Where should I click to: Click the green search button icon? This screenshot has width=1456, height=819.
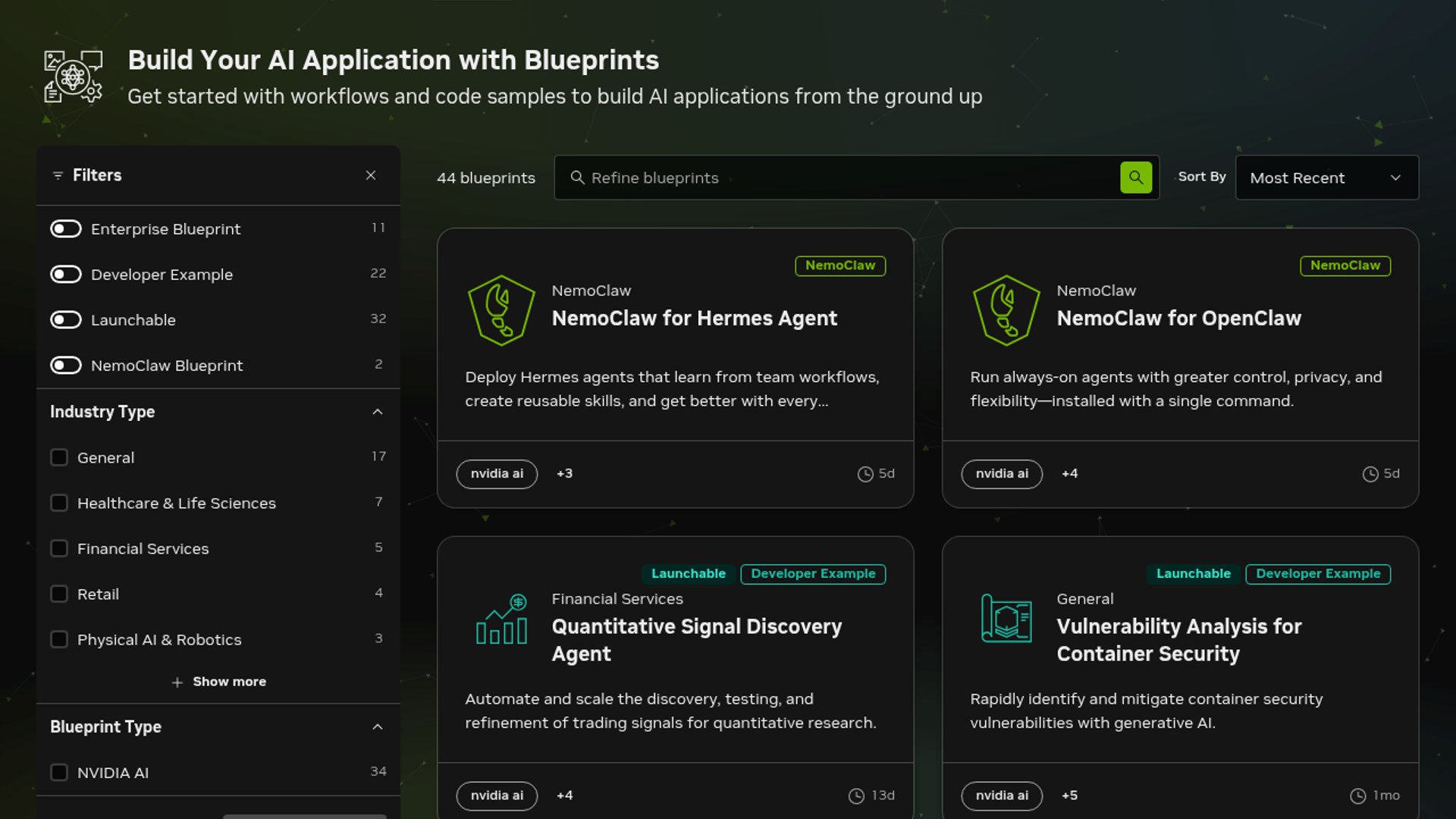[1135, 177]
